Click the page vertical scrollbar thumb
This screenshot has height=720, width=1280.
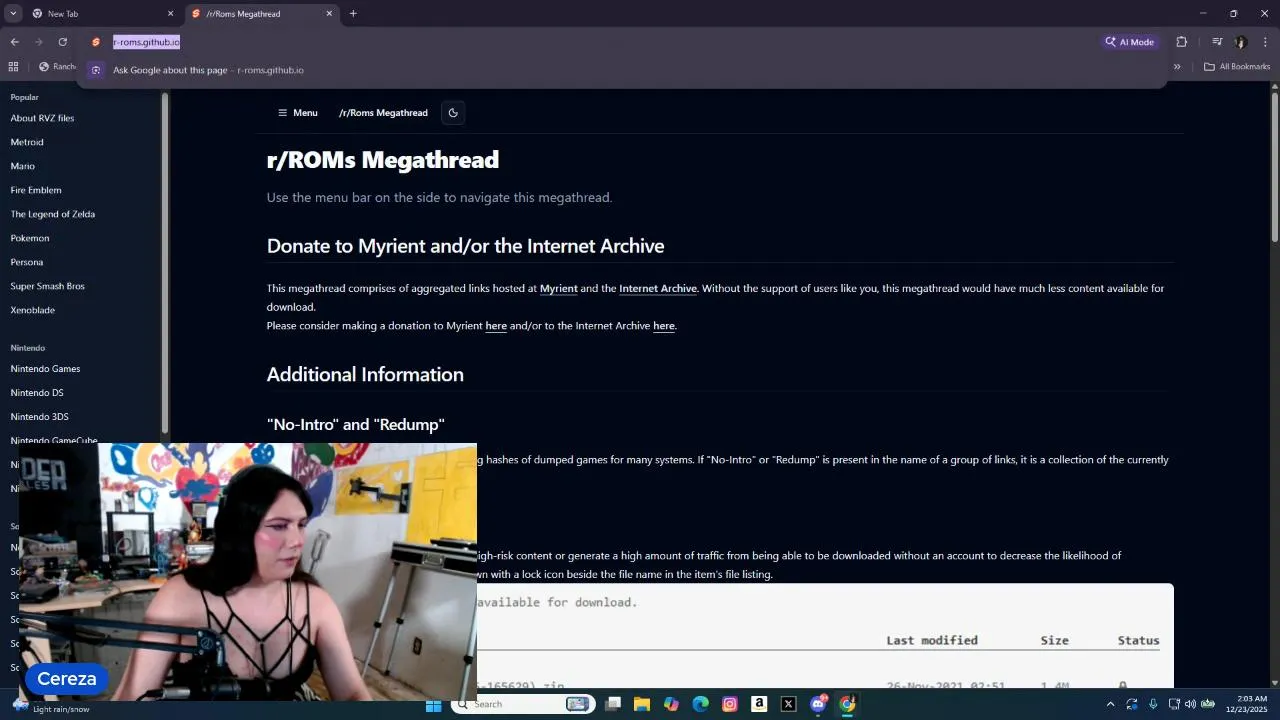tap(1275, 165)
